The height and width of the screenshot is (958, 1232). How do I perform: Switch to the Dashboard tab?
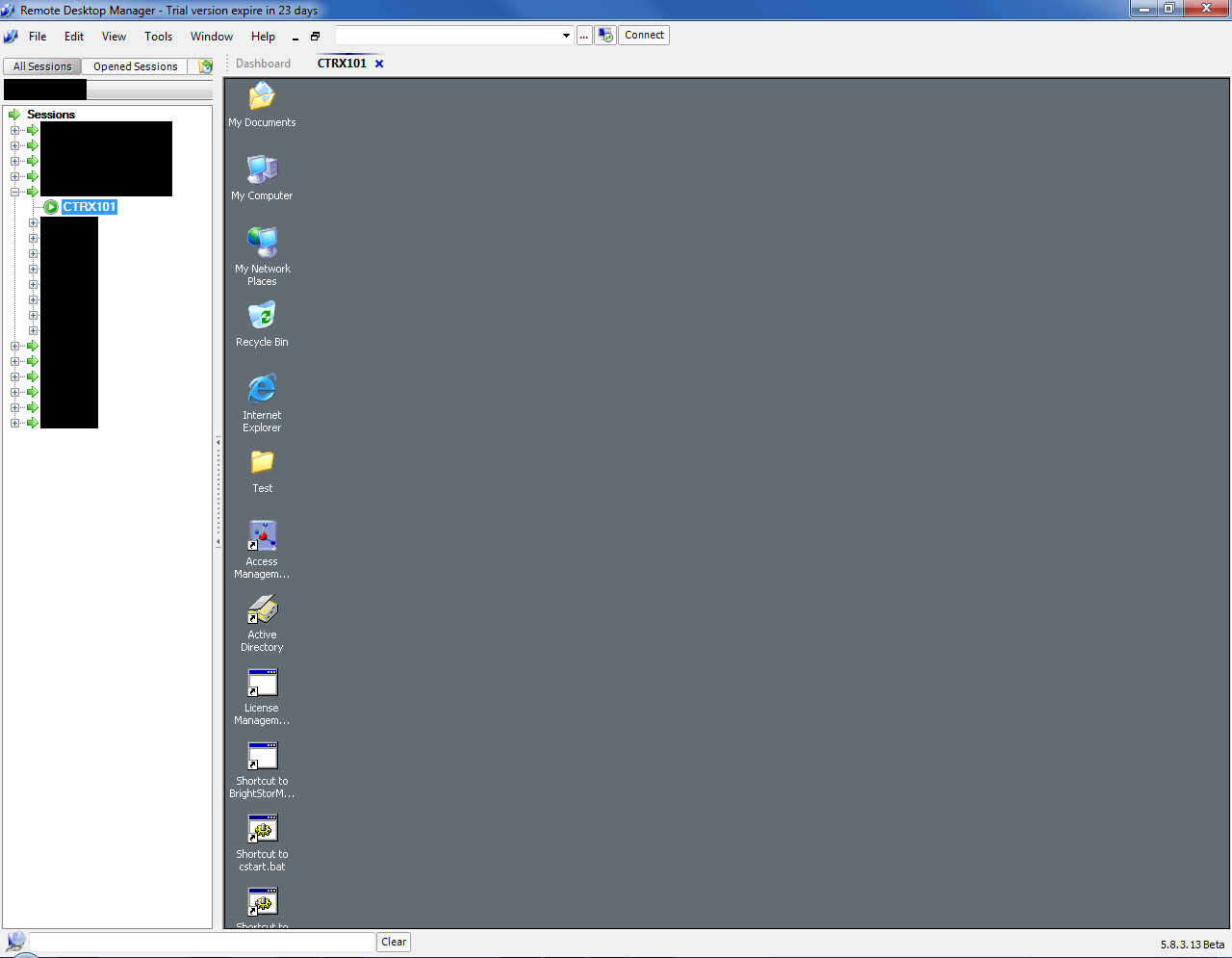[x=263, y=63]
